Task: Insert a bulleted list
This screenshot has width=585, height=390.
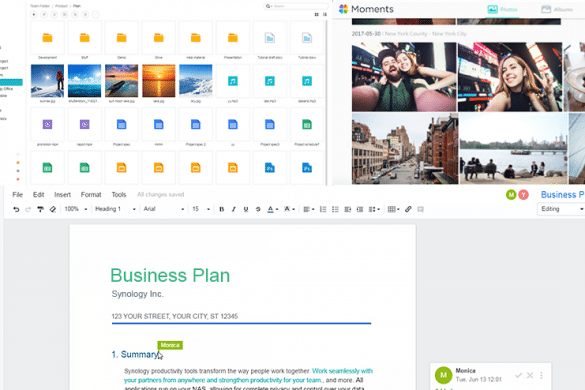Action: click(x=335, y=209)
